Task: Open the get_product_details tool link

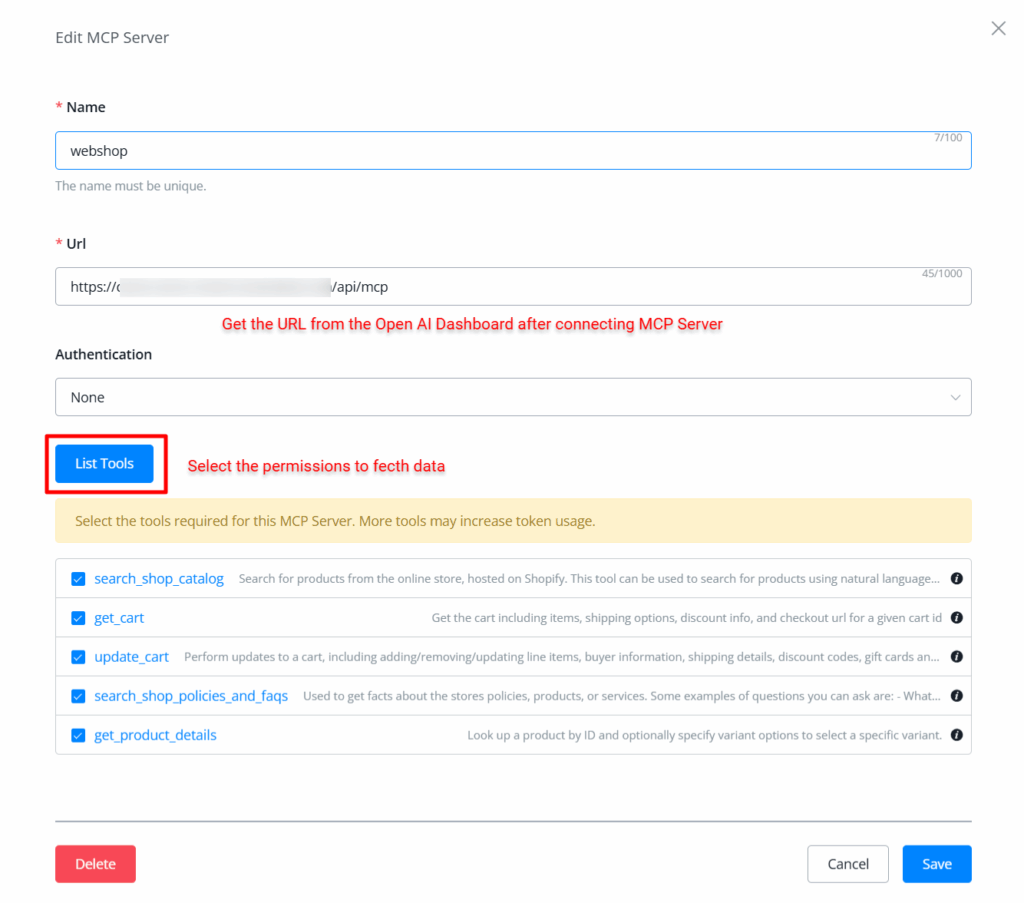Action: [x=155, y=735]
